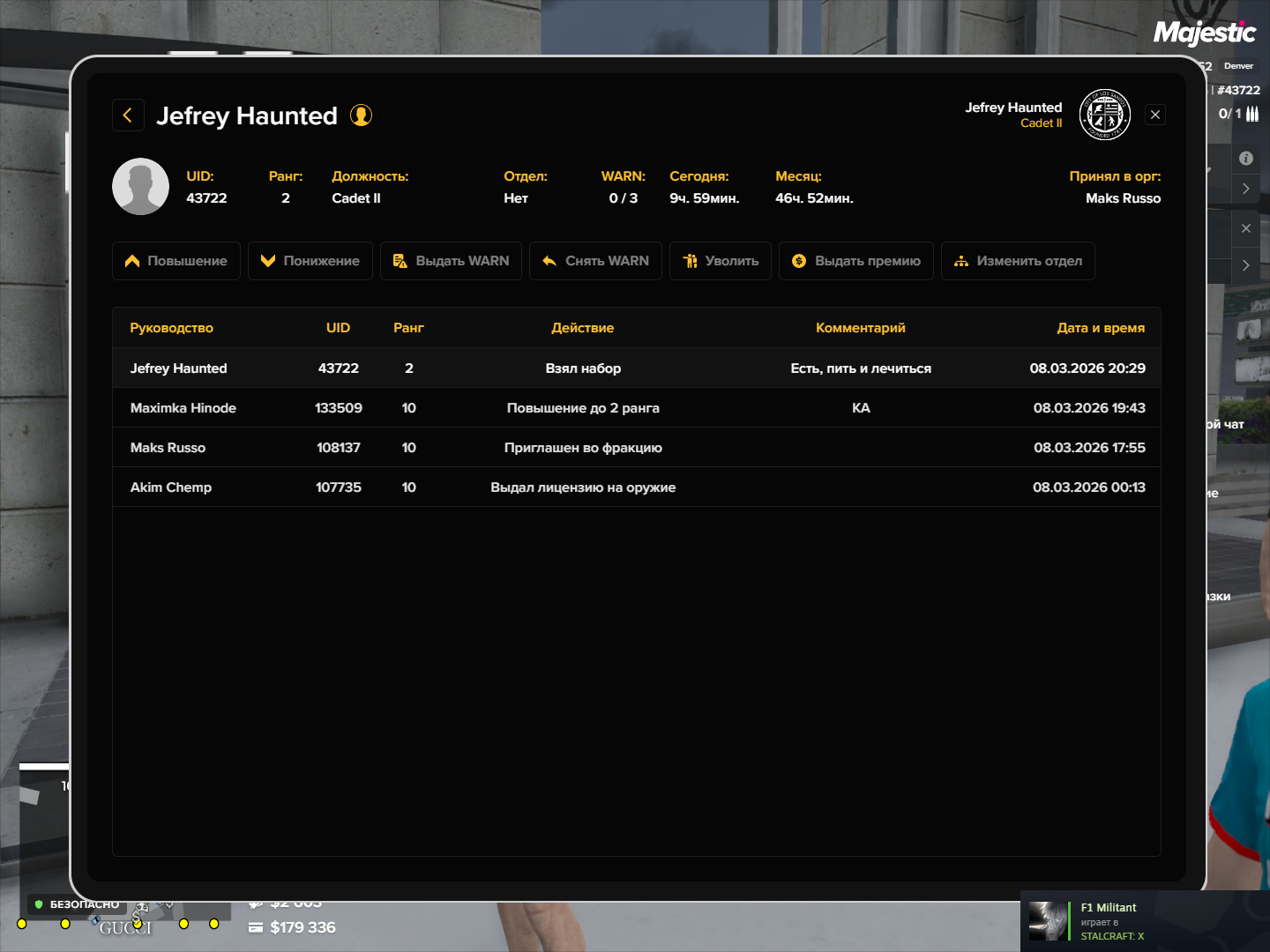
Task: Click UID 107735 in the log table
Action: coord(339,487)
